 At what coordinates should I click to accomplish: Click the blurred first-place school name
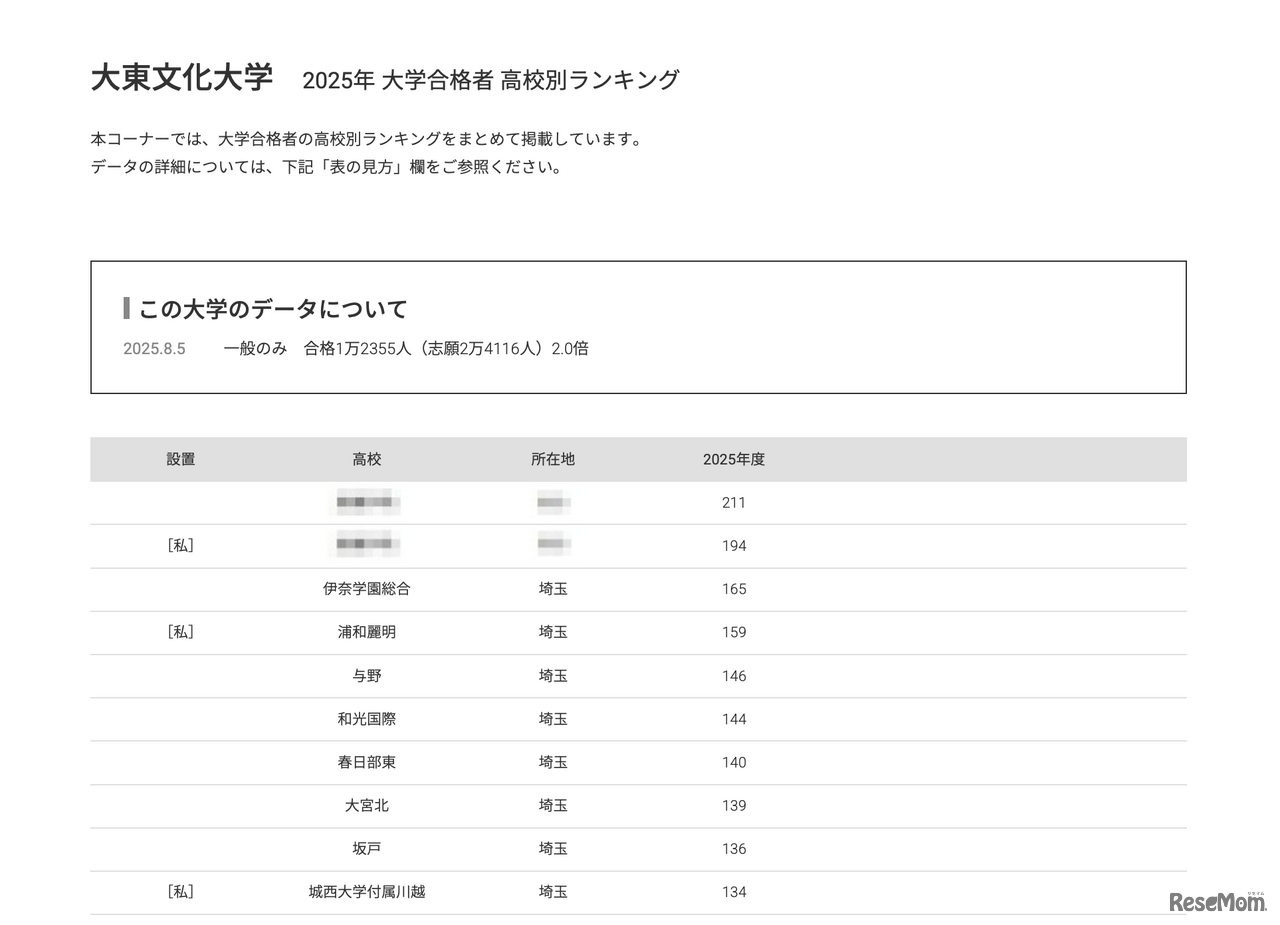pyautogui.click(x=364, y=503)
